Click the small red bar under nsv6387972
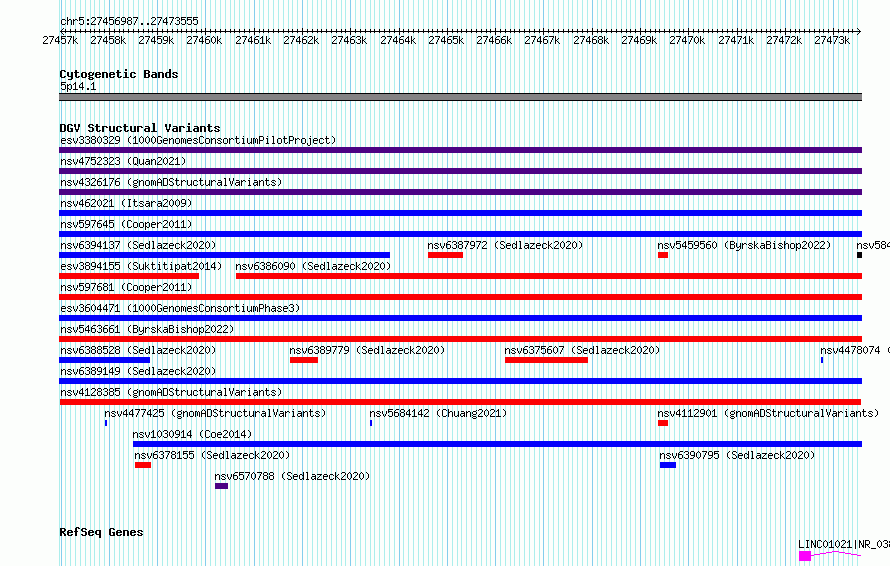Image resolution: width=890 pixels, height=566 pixels. click(x=446, y=255)
